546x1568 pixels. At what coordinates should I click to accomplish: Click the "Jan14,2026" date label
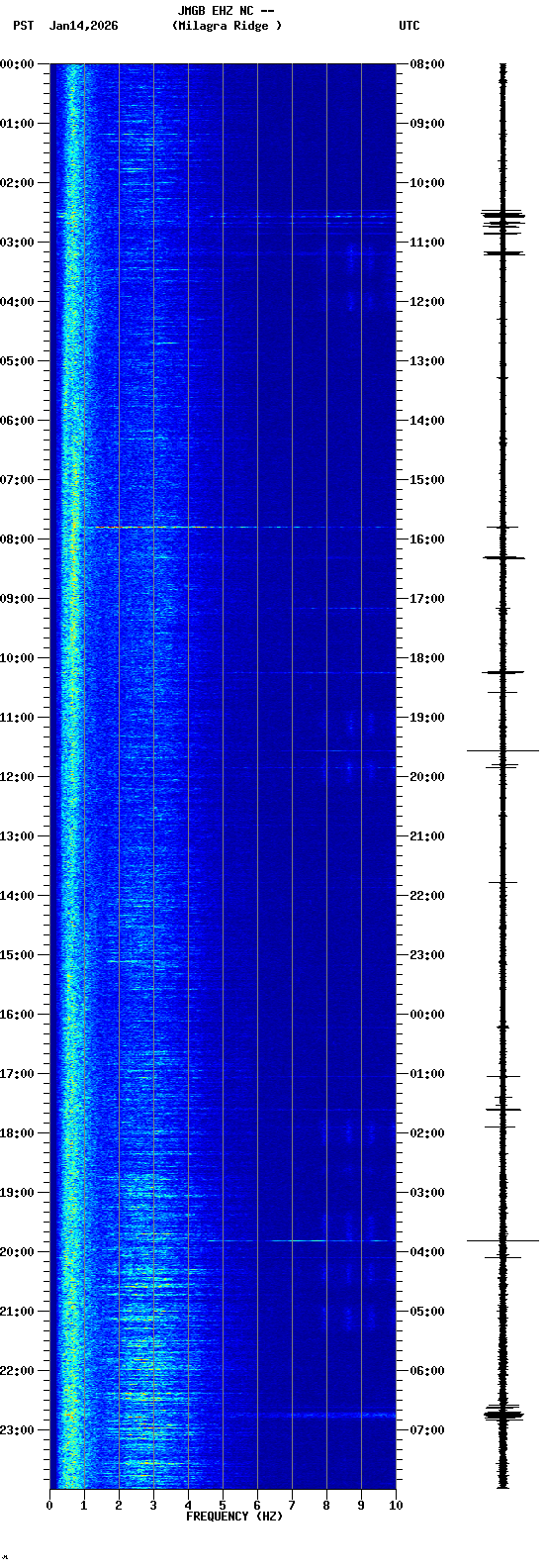83,26
